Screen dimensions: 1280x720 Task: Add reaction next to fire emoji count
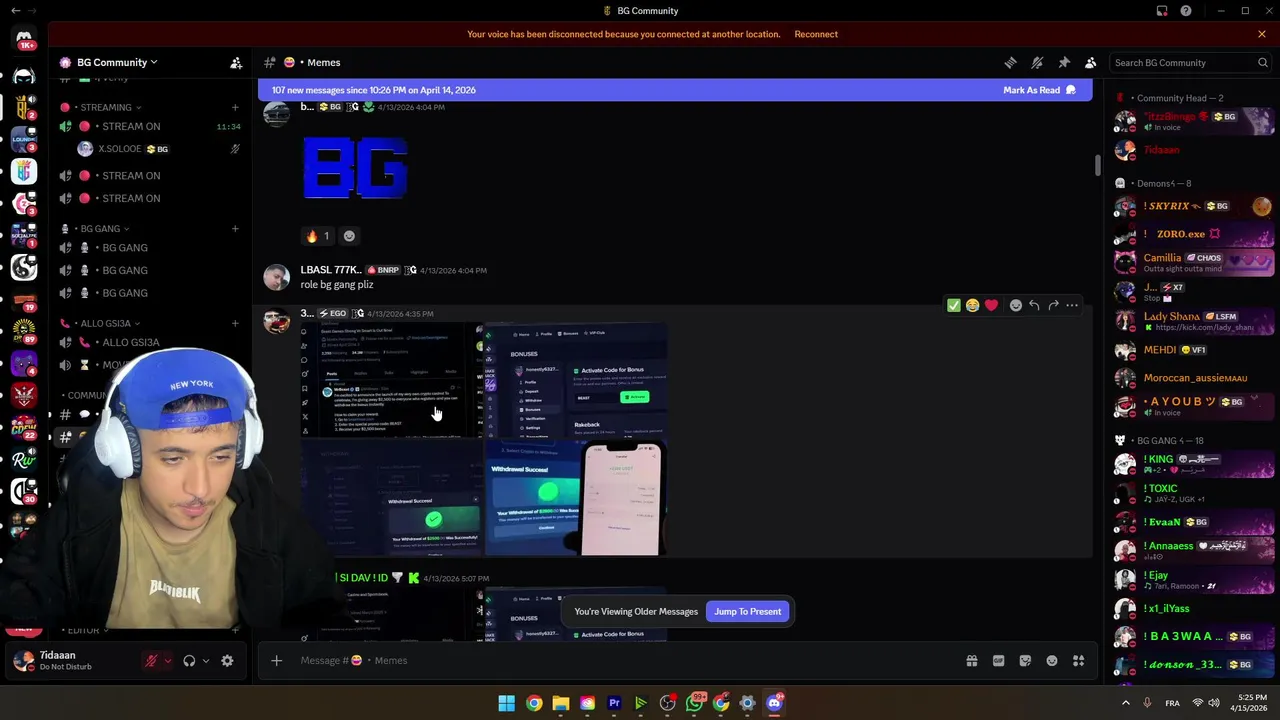(x=349, y=236)
